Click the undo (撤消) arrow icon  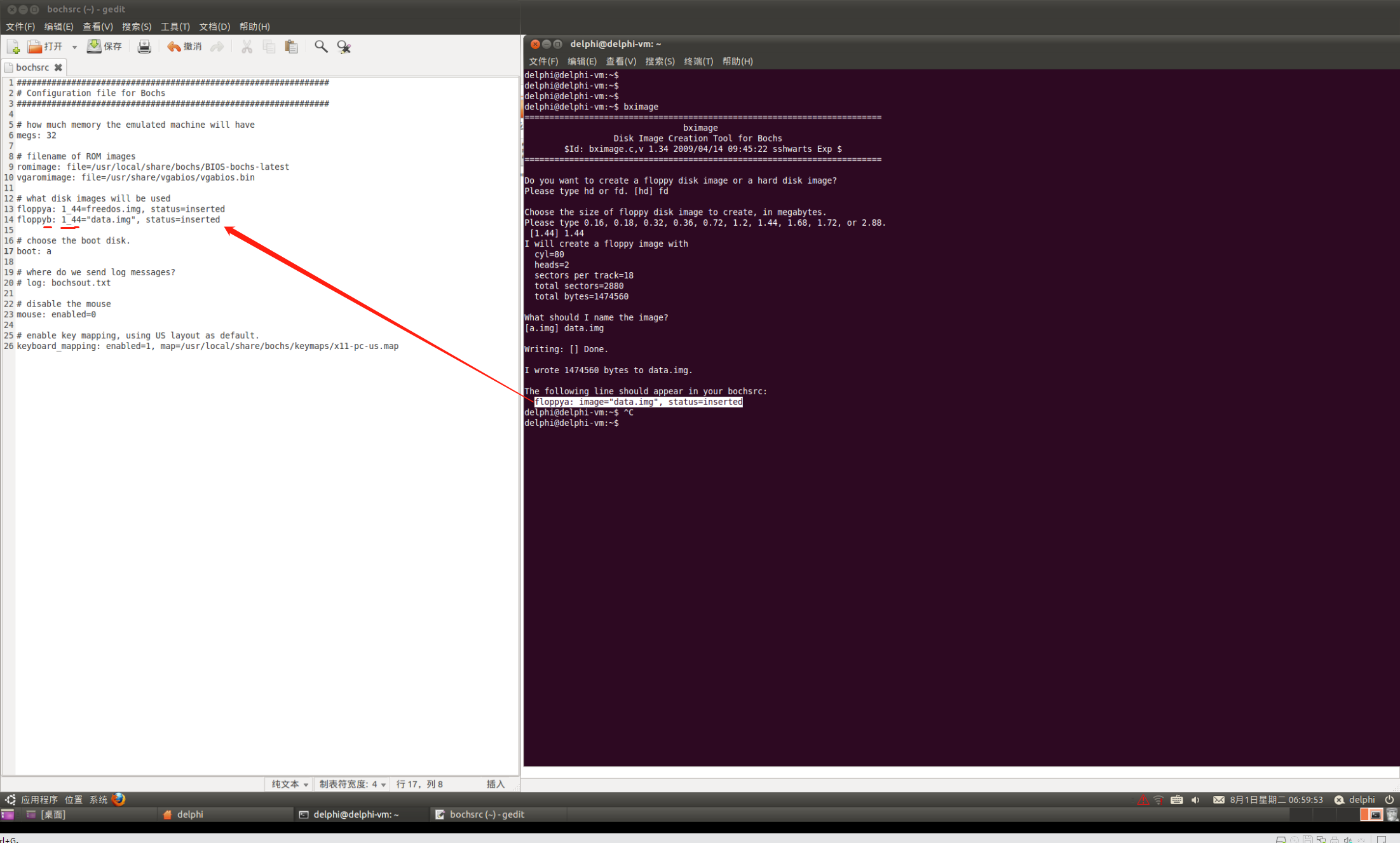[173, 46]
